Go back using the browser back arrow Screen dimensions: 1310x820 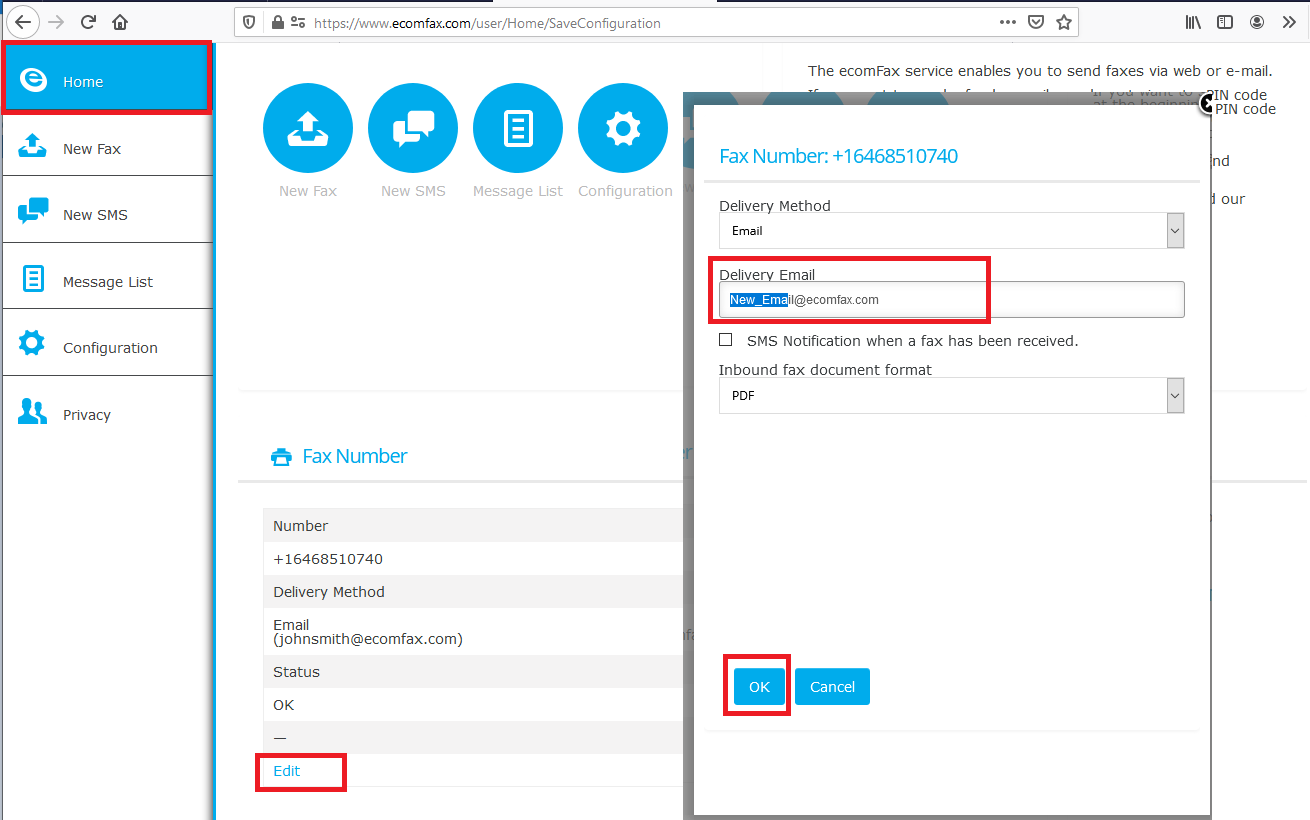click(23, 22)
